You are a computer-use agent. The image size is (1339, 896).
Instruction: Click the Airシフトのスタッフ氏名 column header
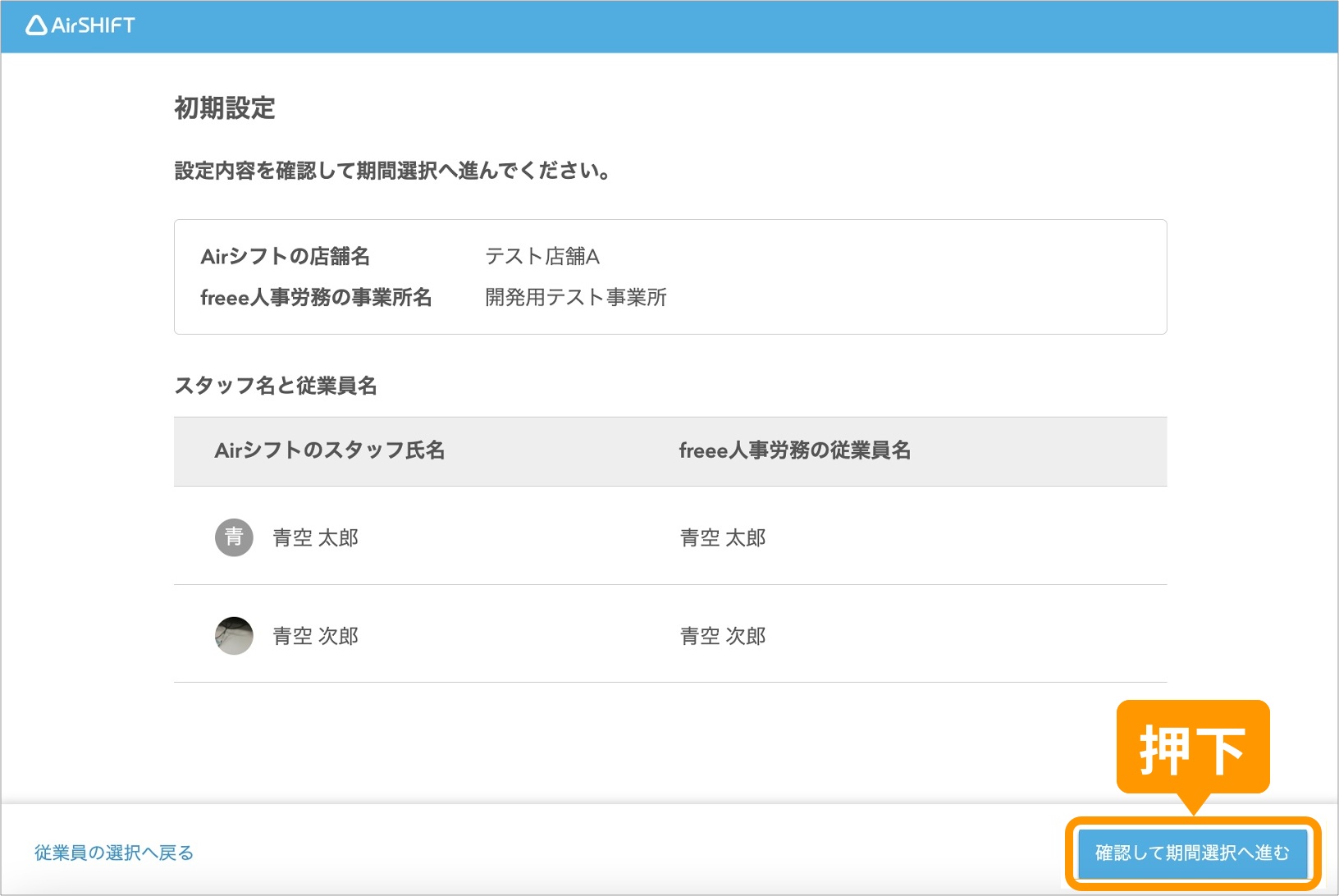tap(329, 450)
